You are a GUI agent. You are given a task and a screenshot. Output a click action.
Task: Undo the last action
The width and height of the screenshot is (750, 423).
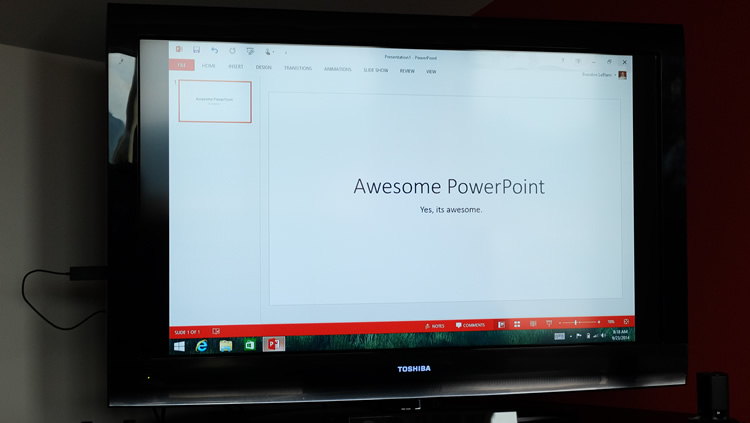coord(214,50)
